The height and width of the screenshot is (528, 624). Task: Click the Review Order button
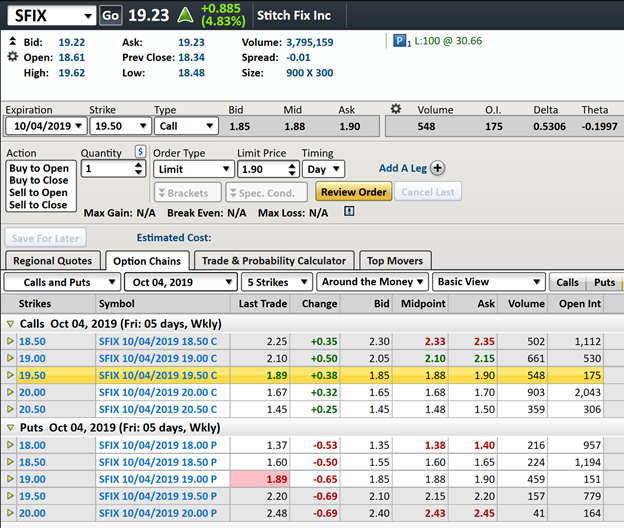coord(353,192)
